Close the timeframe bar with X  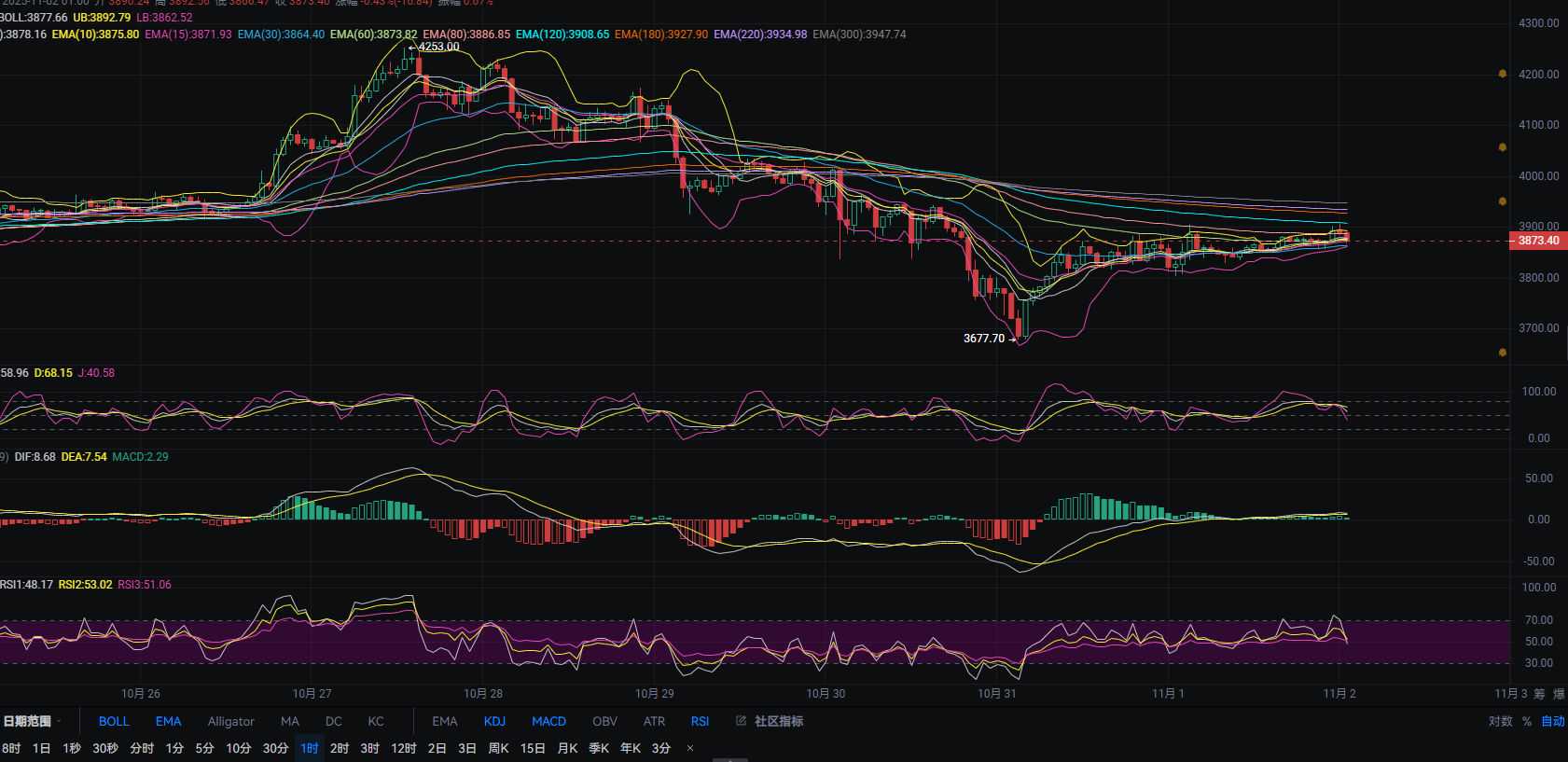tap(690, 748)
